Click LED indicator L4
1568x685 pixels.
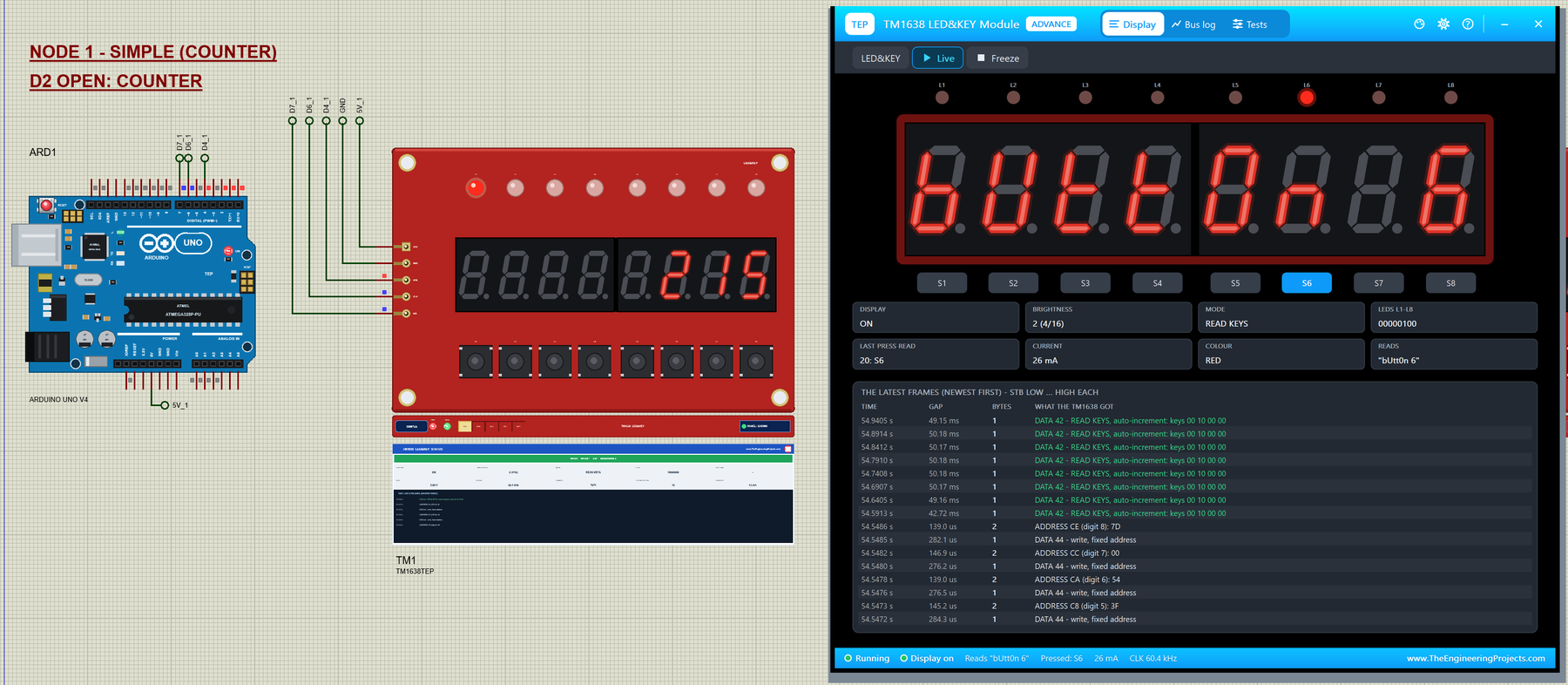[1157, 98]
